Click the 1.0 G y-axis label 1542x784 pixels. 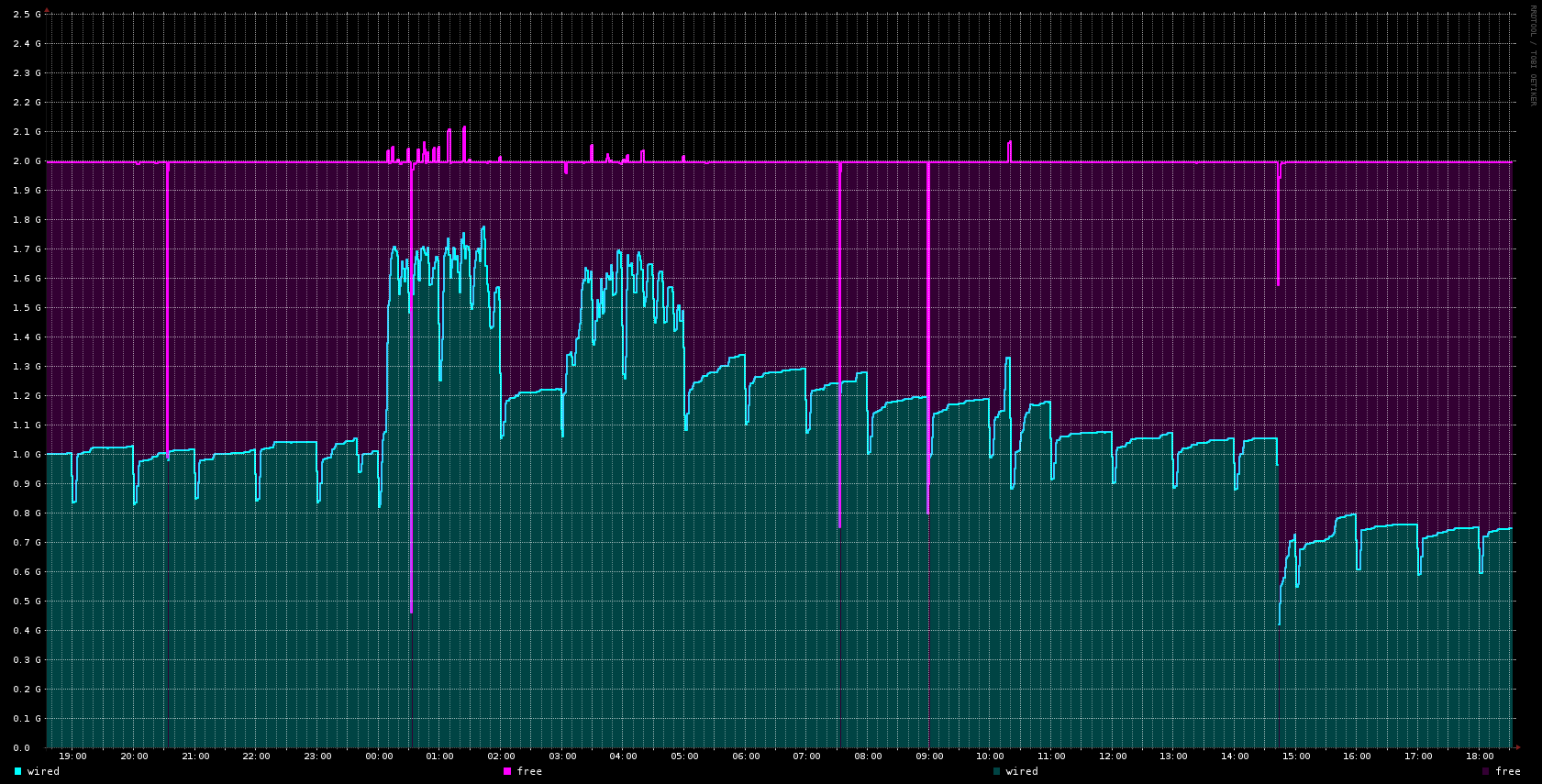[28, 455]
